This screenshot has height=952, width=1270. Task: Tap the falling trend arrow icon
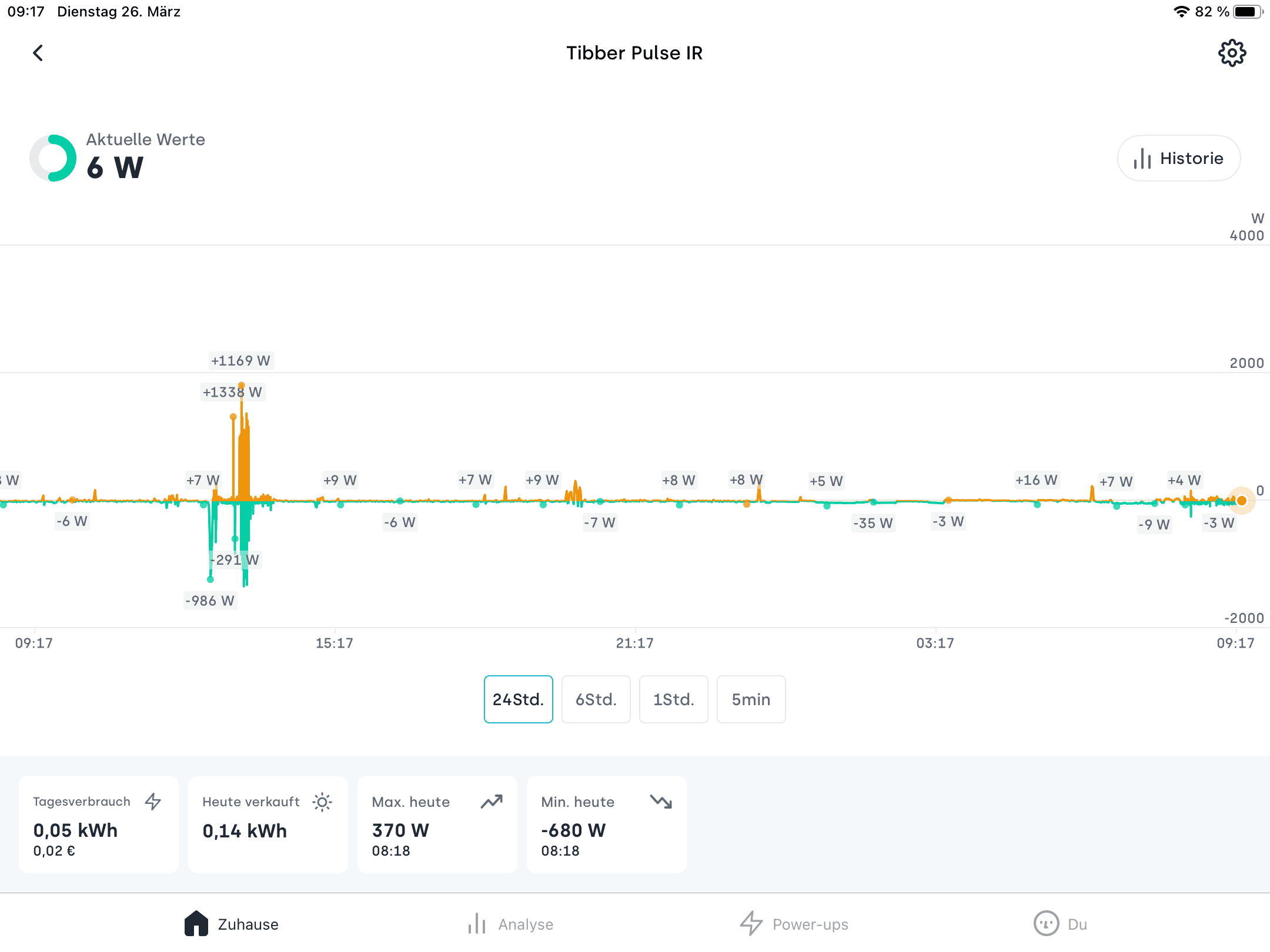pyautogui.click(x=661, y=802)
